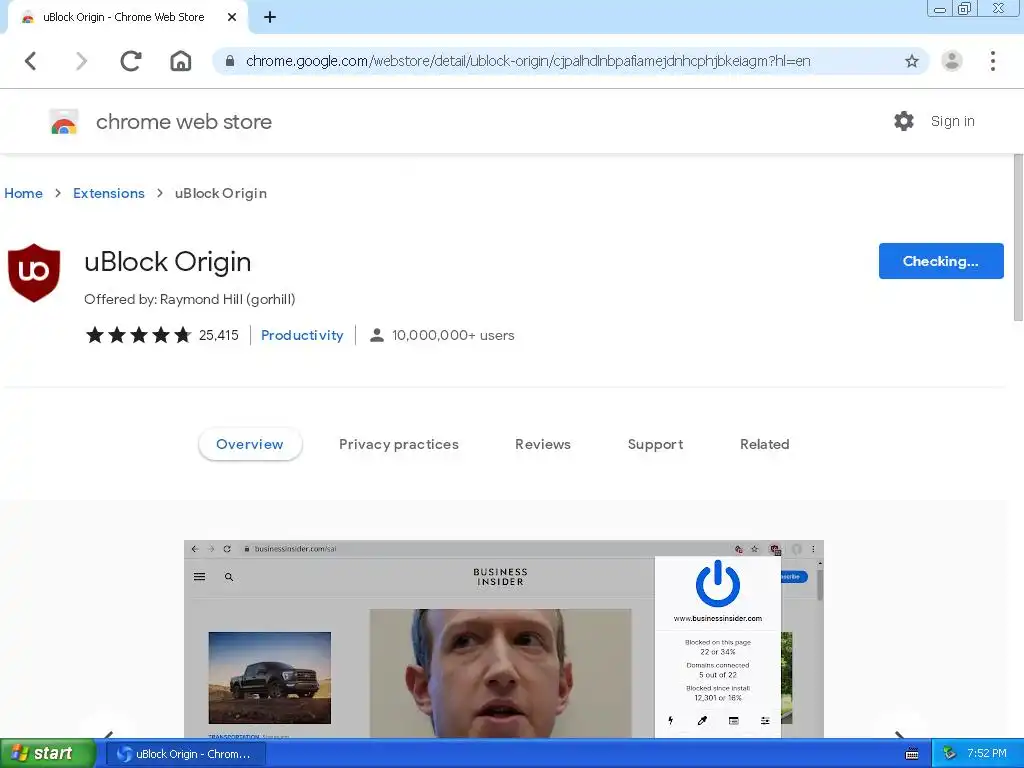Image resolution: width=1024 pixels, height=768 pixels.
Task: Click the 7:52 PM taskbar clock
Action: click(987, 754)
